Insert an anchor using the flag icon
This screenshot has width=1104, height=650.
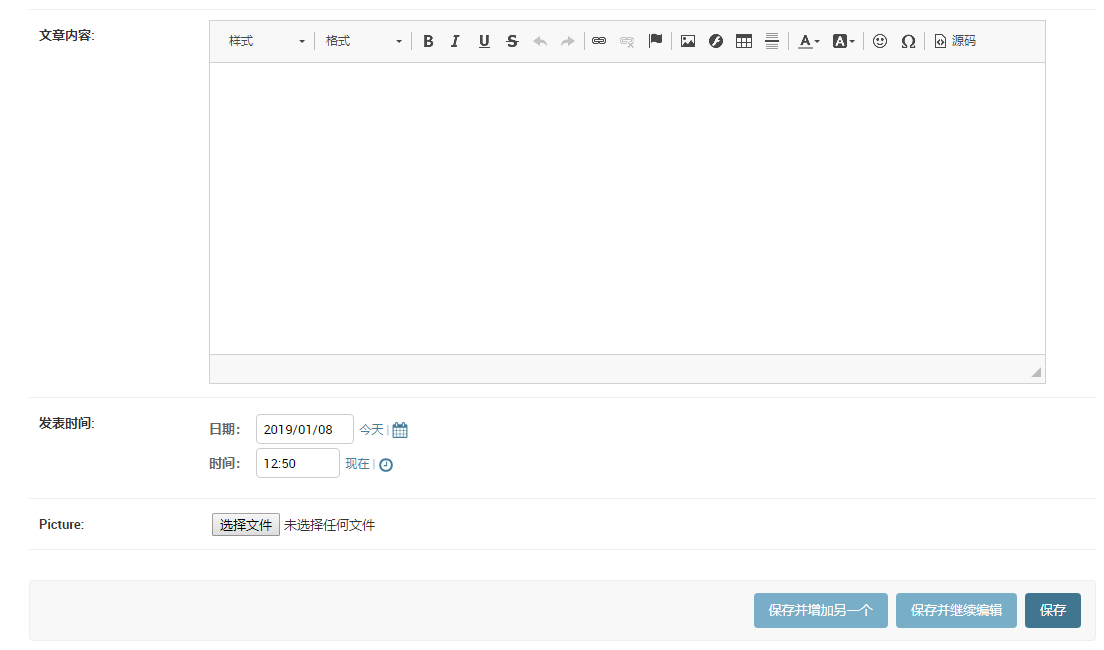[655, 41]
